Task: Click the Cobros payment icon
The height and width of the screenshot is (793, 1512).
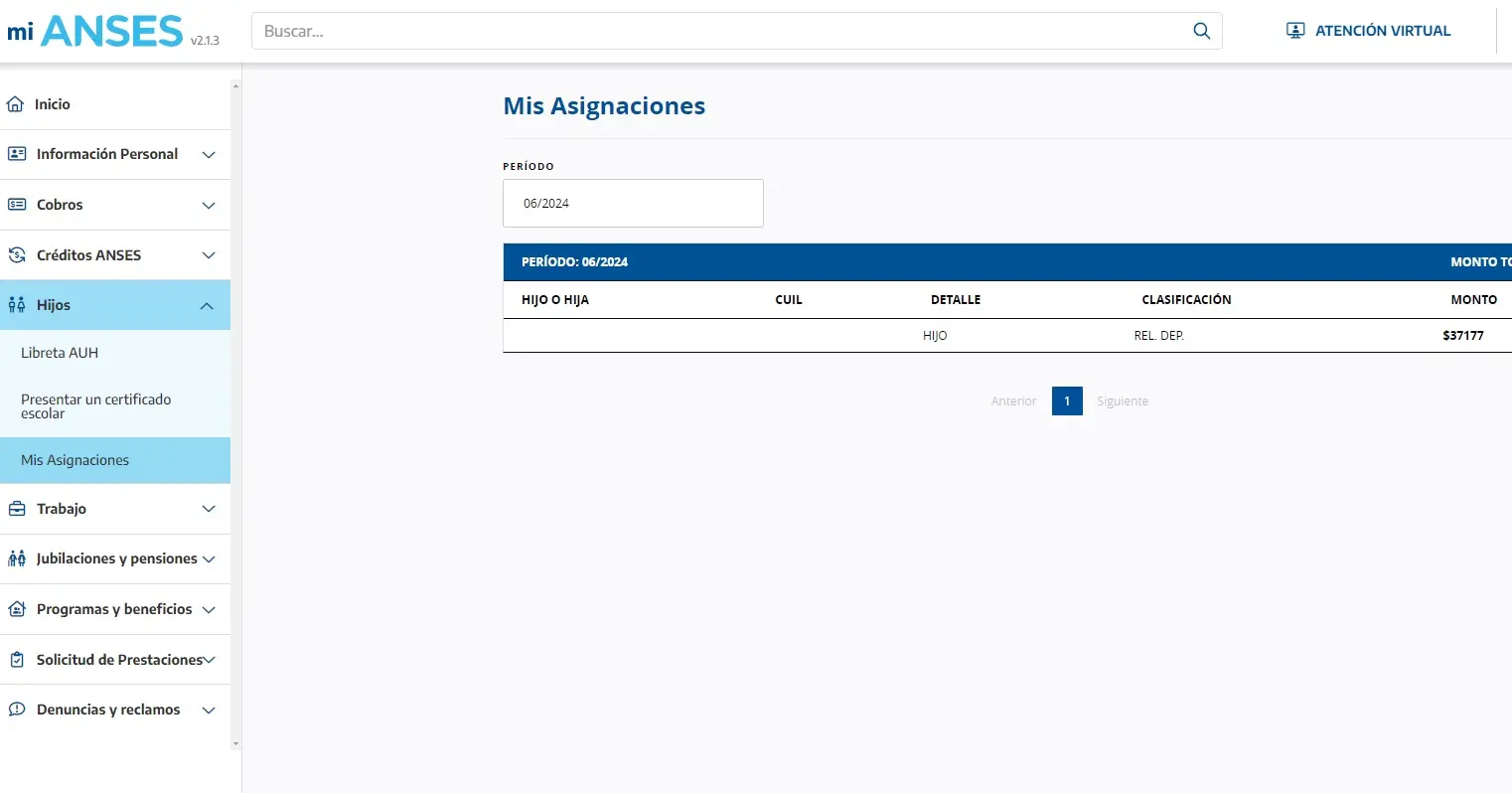Action: pyautogui.click(x=17, y=205)
